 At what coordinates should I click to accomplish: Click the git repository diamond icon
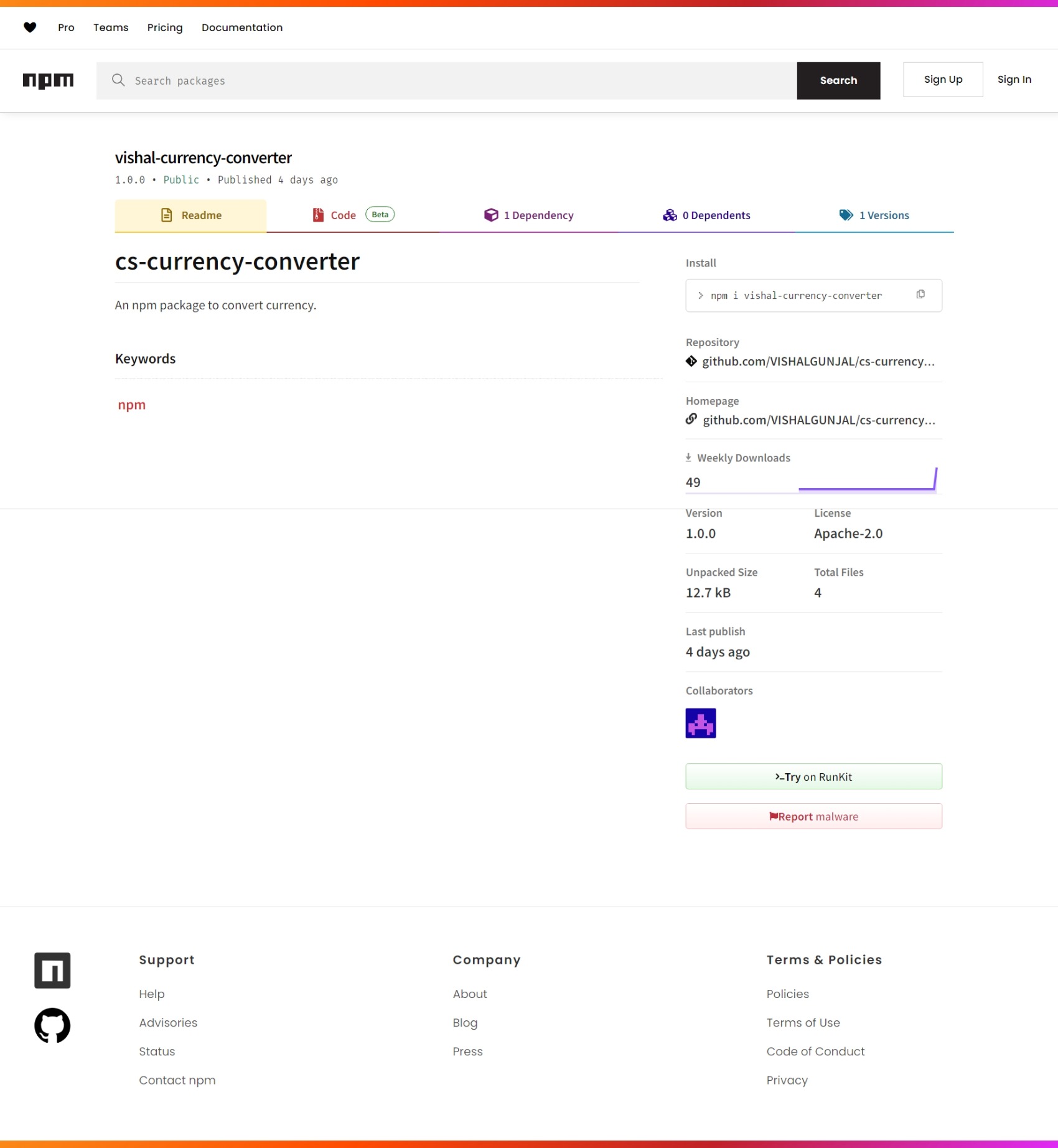tap(691, 361)
